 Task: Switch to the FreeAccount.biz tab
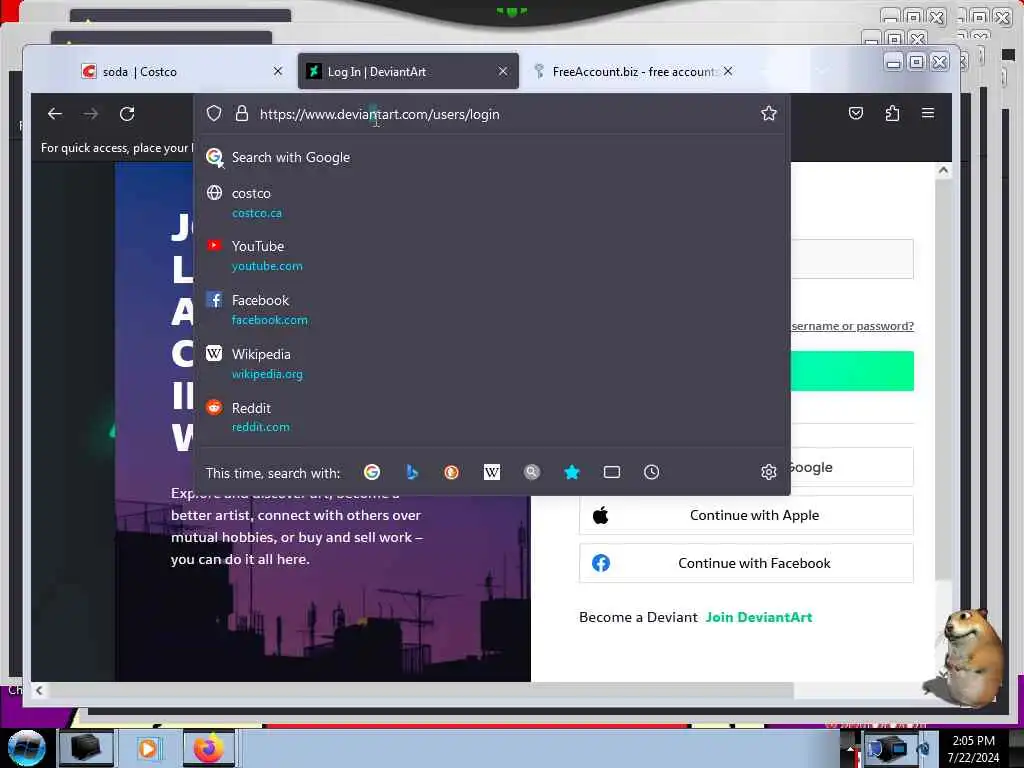coord(633,71)
